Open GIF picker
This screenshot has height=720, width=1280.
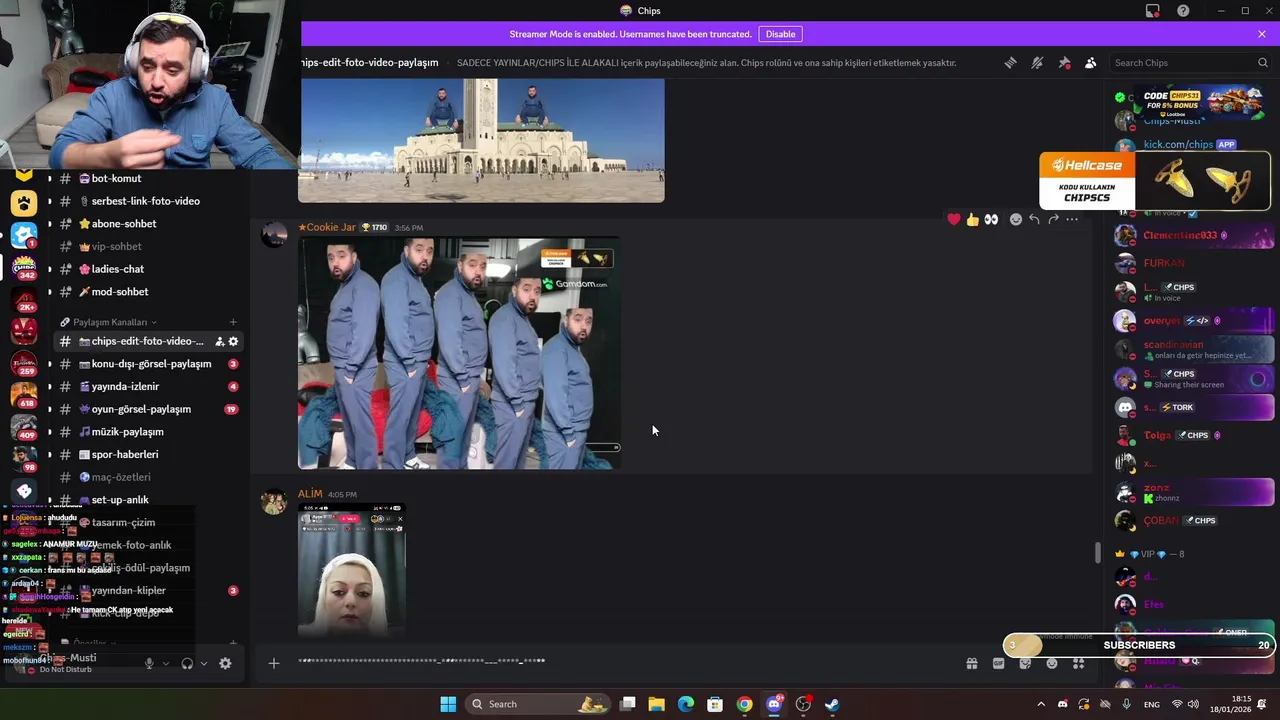998,663
